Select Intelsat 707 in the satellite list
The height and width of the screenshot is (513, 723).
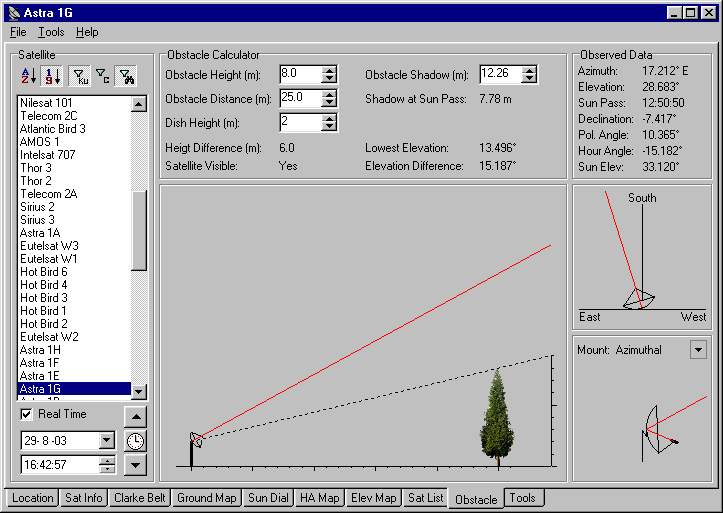(x=74, y=155)
